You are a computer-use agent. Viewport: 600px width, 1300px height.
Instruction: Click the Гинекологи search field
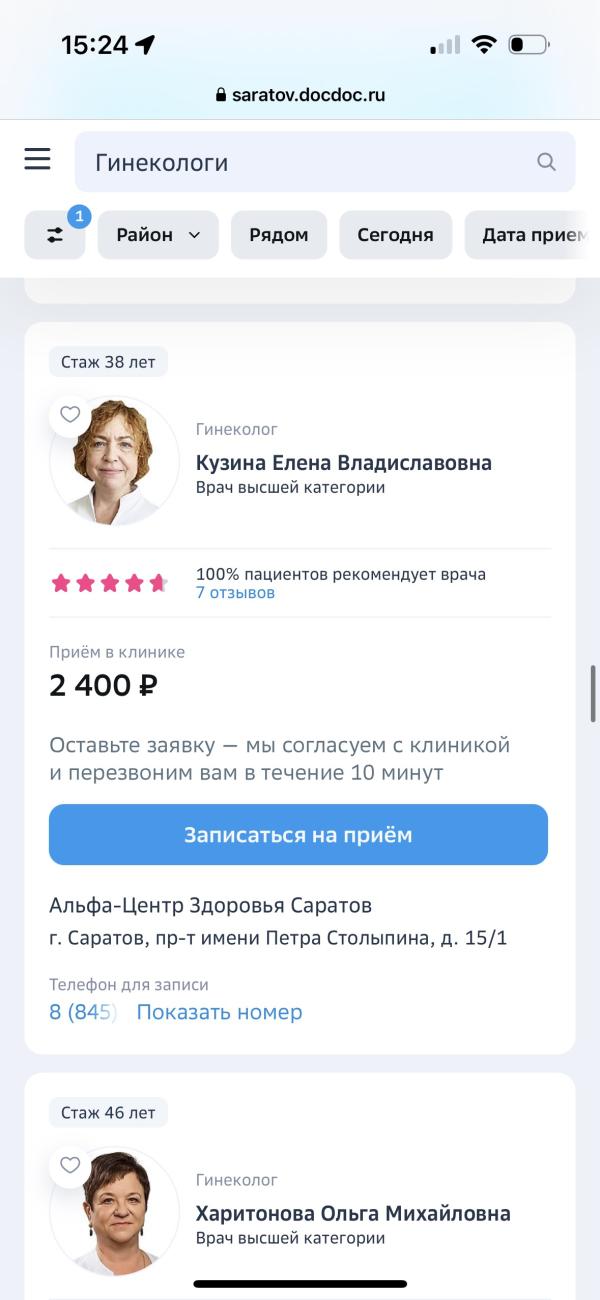pos(310,162)
